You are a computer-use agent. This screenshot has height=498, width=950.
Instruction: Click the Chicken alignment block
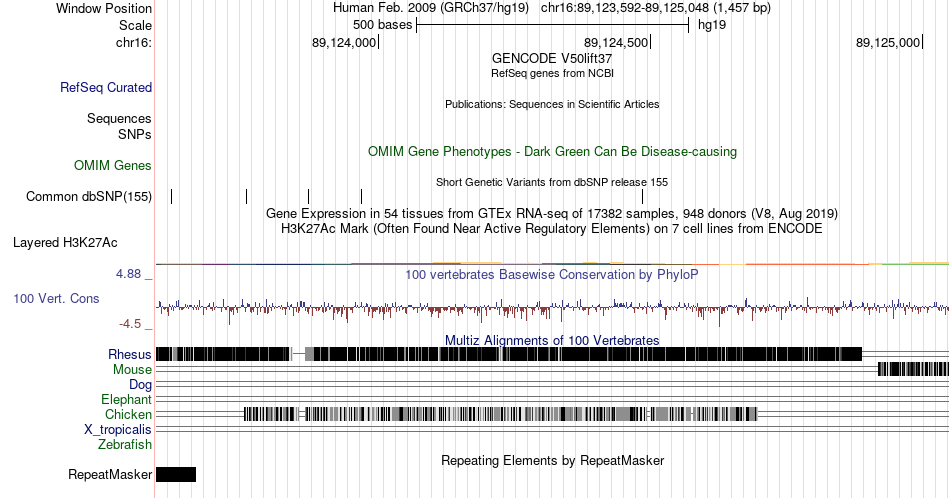[500, 414]
